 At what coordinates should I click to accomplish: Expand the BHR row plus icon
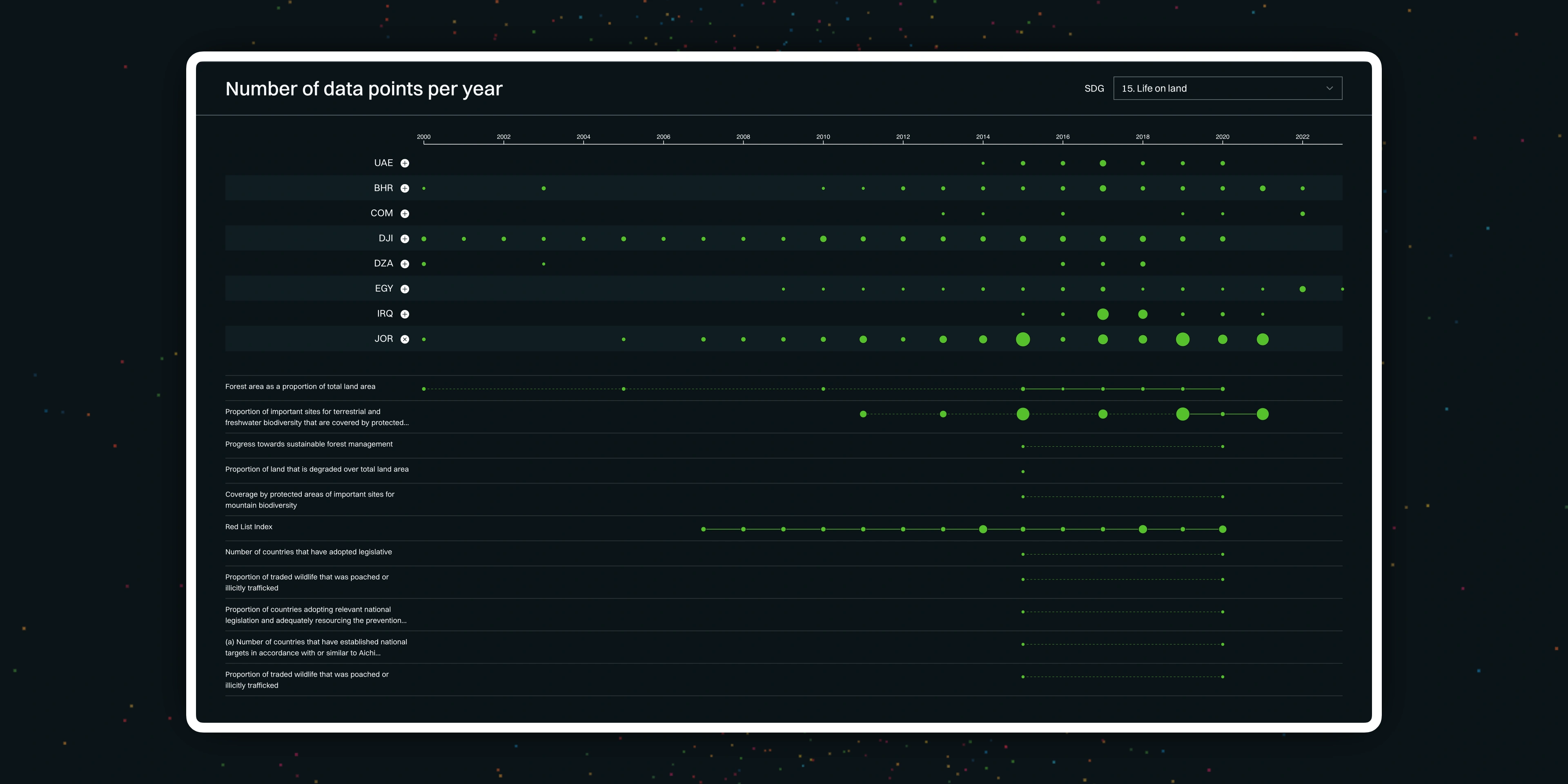pyautogui.click(x=405, y=188)
